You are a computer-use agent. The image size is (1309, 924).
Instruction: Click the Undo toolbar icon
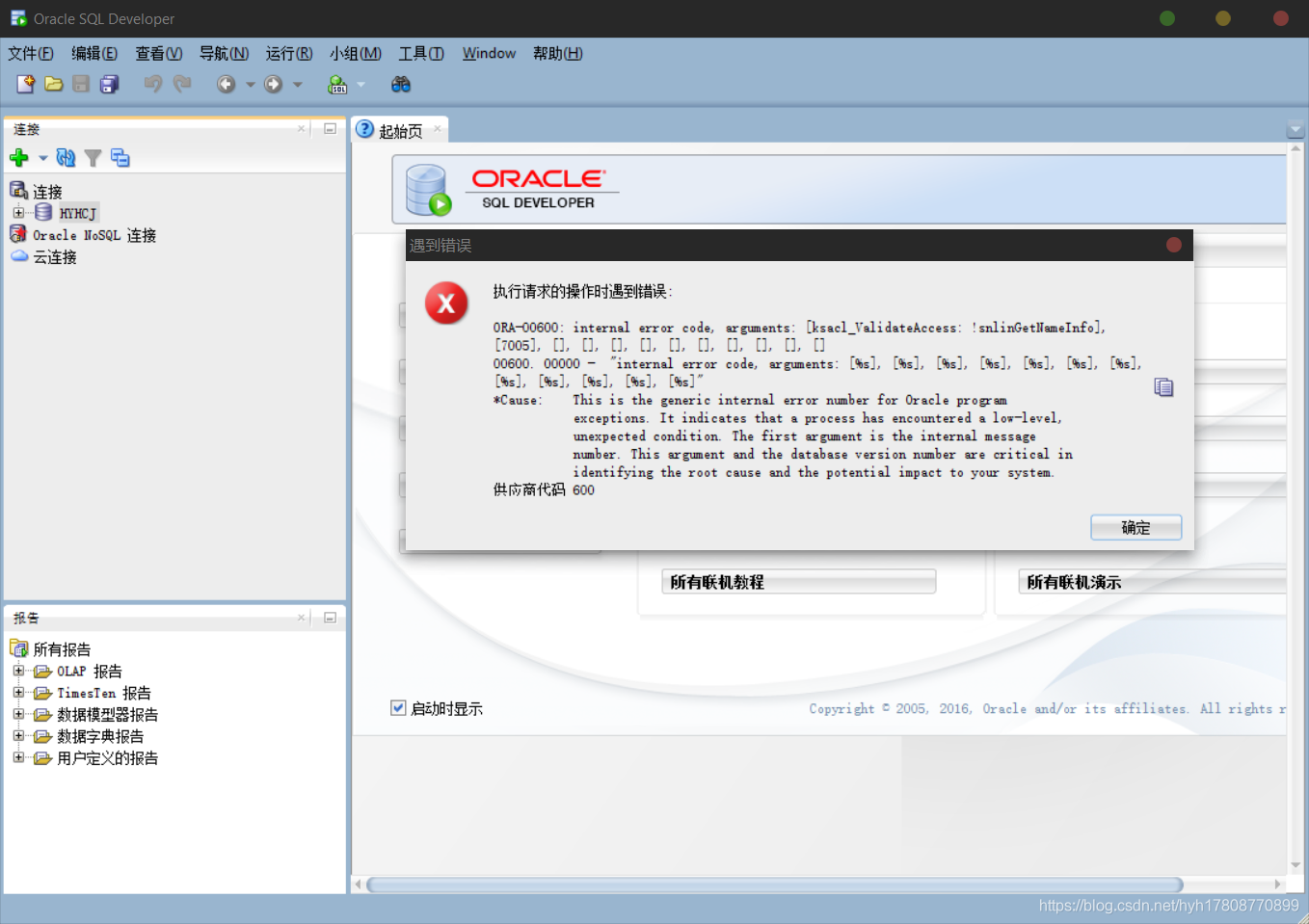pyautogui.click(x=153, y=84)
